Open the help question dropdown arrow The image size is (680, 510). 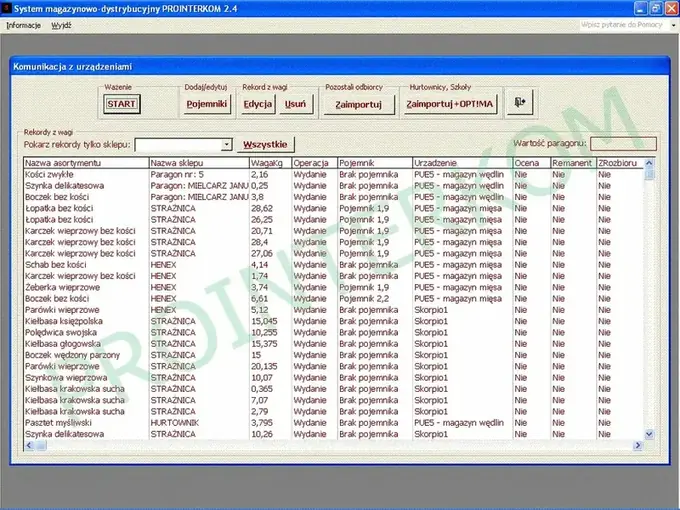click(673, 25)
